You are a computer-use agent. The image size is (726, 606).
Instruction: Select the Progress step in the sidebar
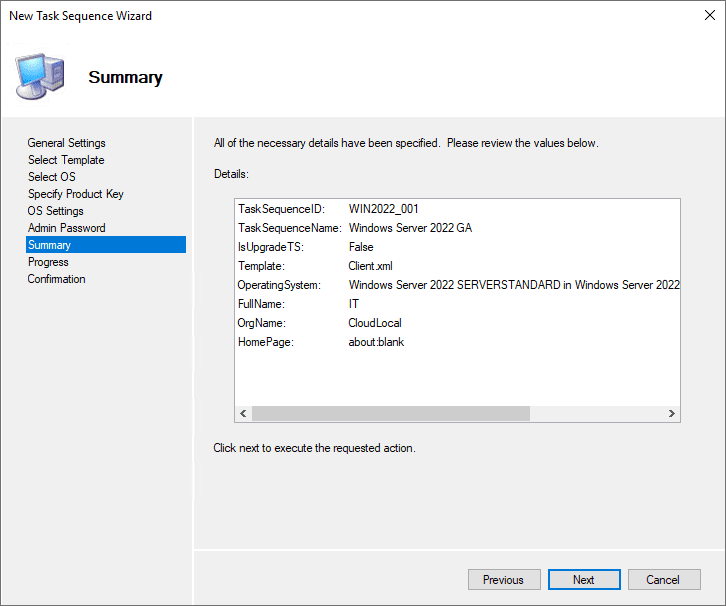(48, 262)
